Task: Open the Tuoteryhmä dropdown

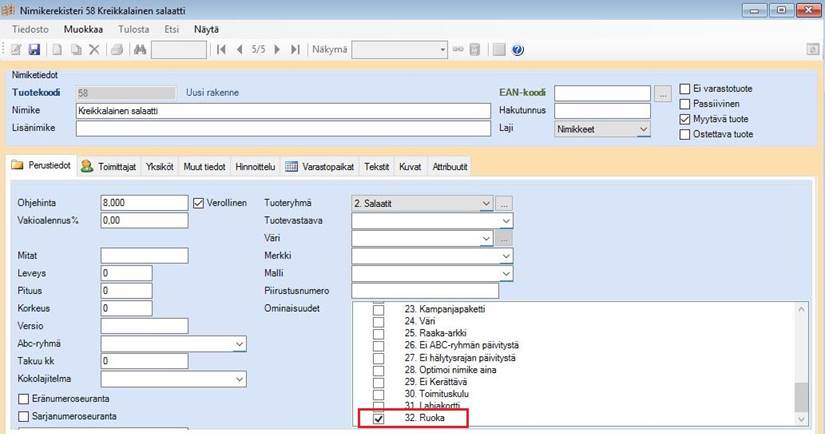Action: coord(486,203)
